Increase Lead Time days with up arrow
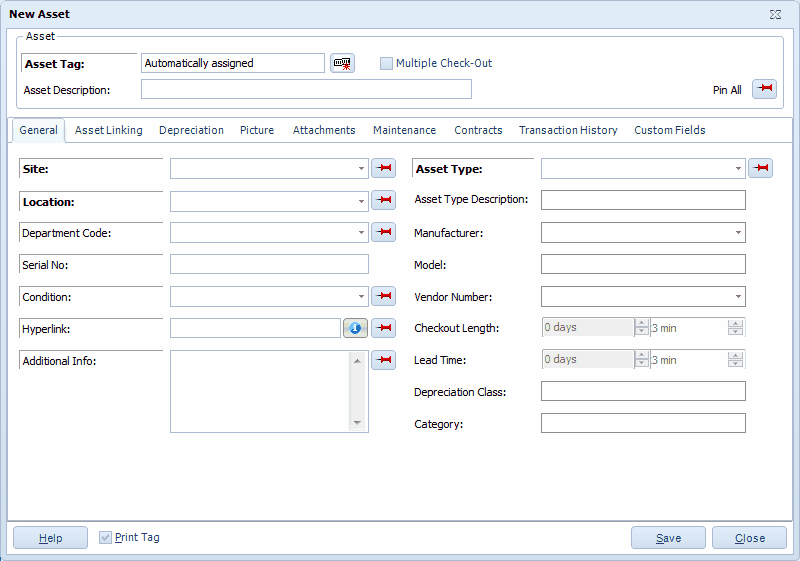The image size is (800, 561). coord(642,355)
